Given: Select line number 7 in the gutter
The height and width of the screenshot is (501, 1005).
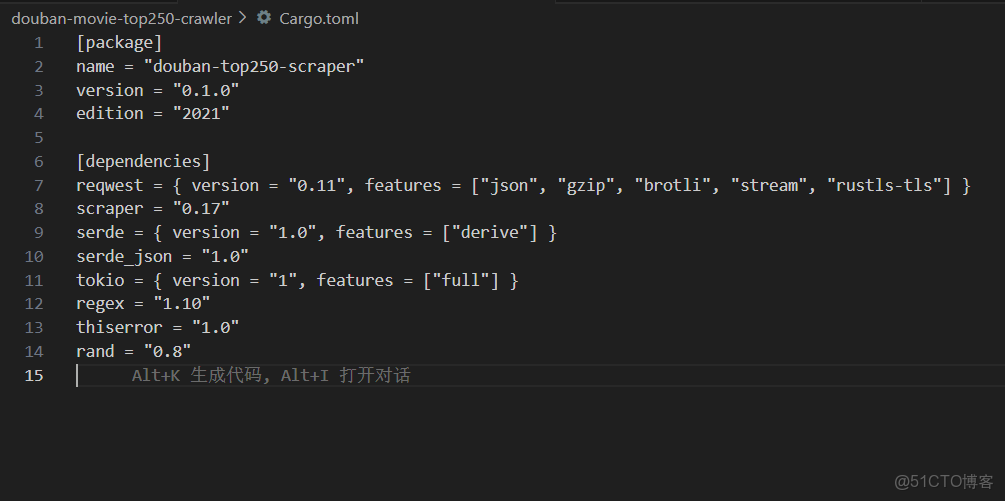Looking at the screenshot, I should pos(39,185).
